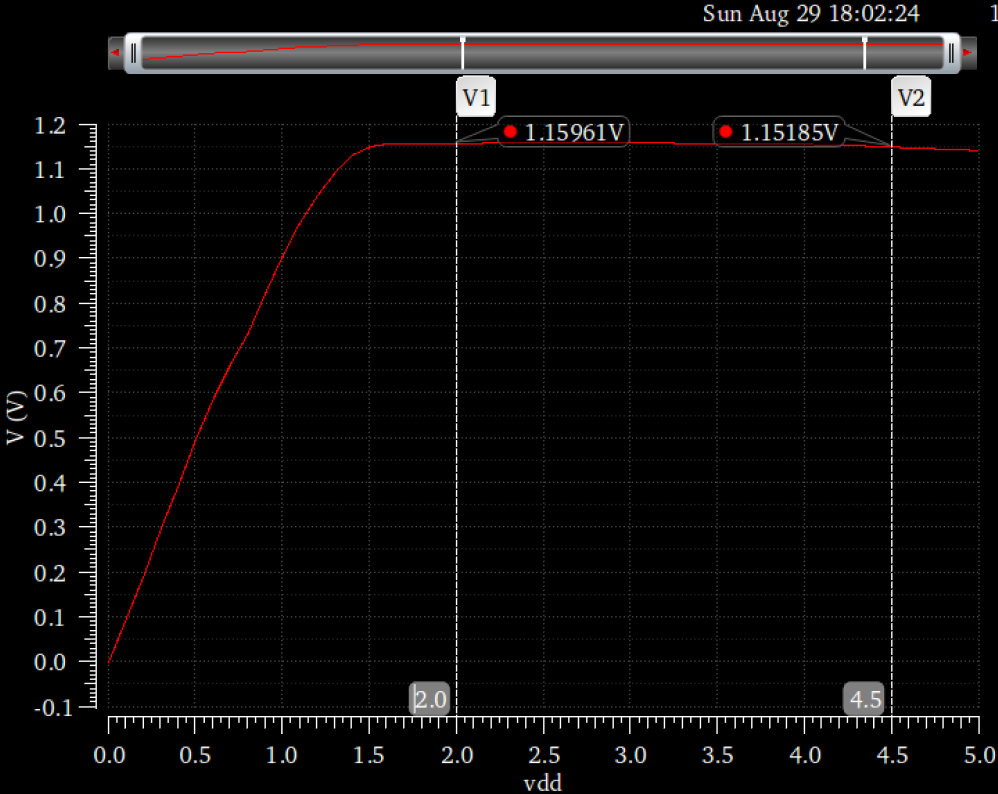
Task: Click the 0.5 tick label on the y-axis
Action: [50, 438]
